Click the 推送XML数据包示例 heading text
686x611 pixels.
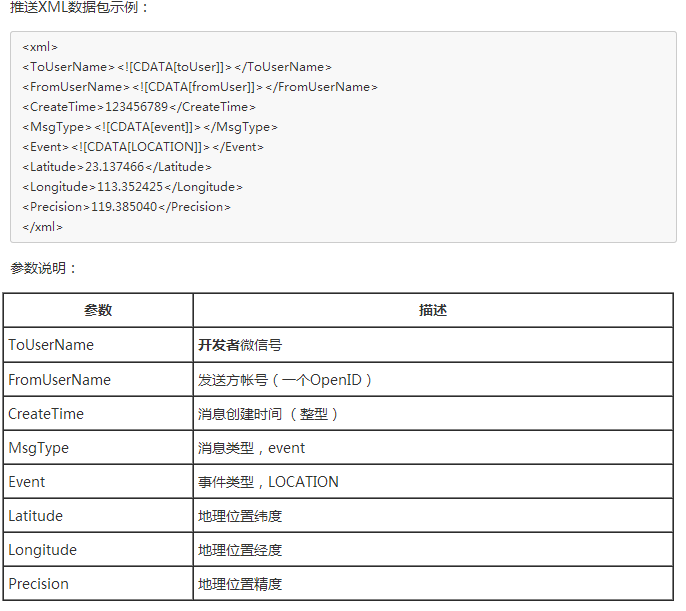click(x=80, y=8)
